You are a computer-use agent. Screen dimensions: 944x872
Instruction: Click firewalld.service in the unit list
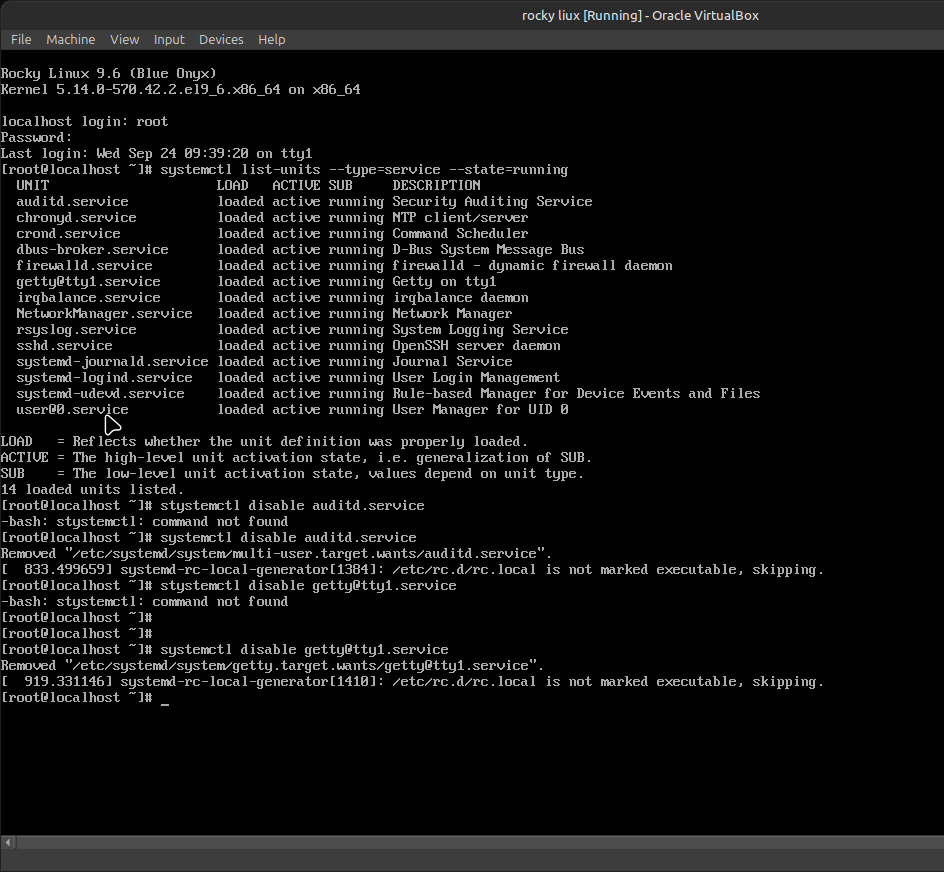pos(84,266)
